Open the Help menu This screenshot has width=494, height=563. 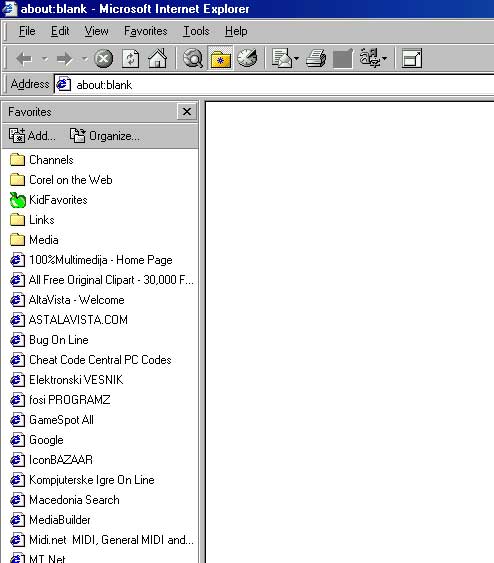pyautogui.click(x=236, y=31)
